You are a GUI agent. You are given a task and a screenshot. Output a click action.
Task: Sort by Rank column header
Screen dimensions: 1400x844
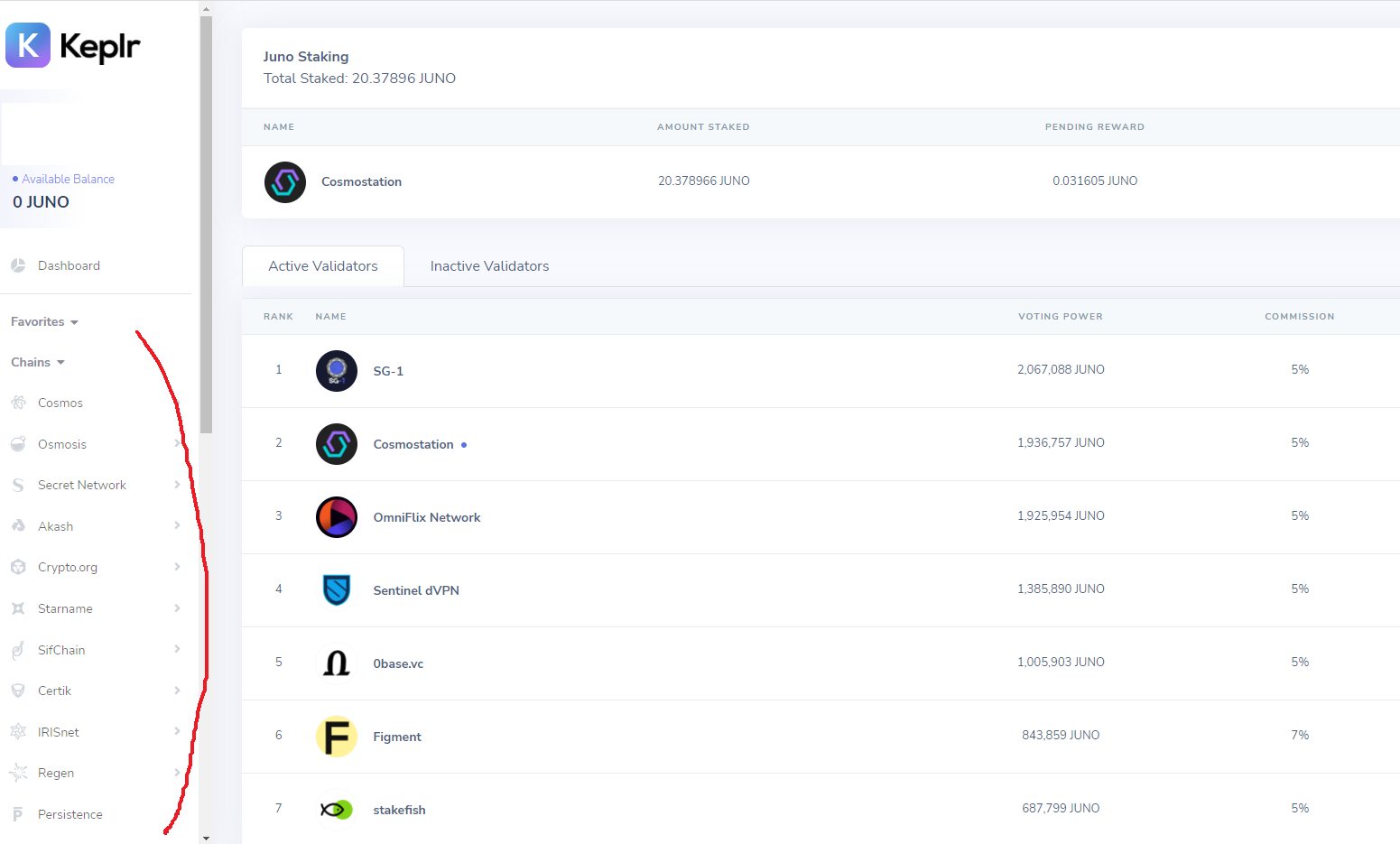click(278, 317)
